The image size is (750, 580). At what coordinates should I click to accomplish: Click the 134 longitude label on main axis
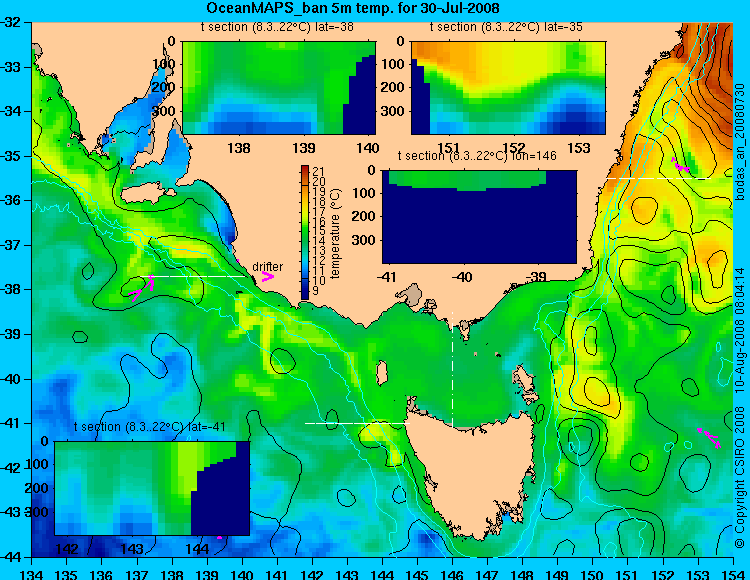[32, 574]
